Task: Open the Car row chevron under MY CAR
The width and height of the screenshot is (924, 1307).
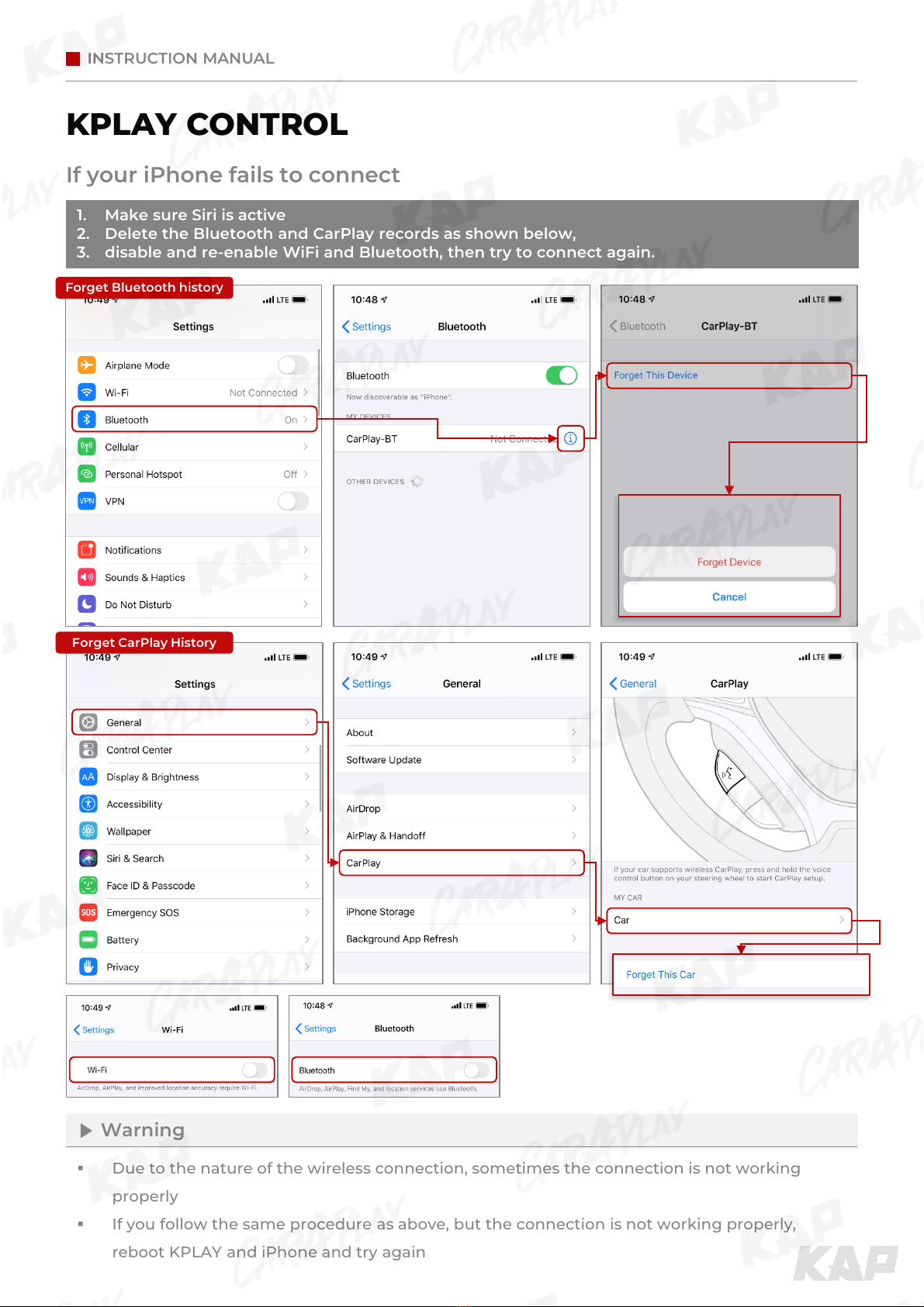Action: (842, 920)
